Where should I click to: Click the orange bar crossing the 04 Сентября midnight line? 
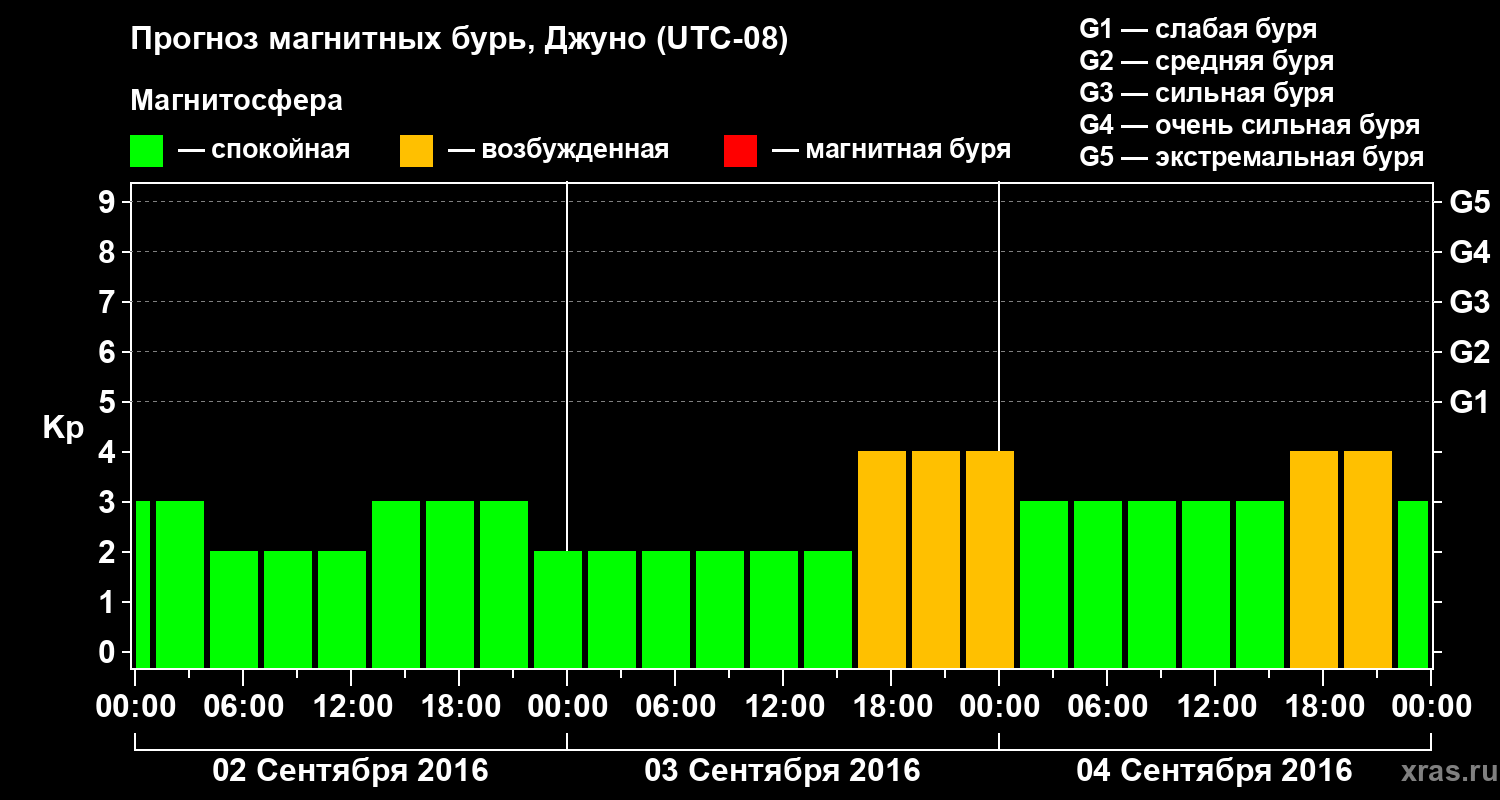click(x=990, y=559)
